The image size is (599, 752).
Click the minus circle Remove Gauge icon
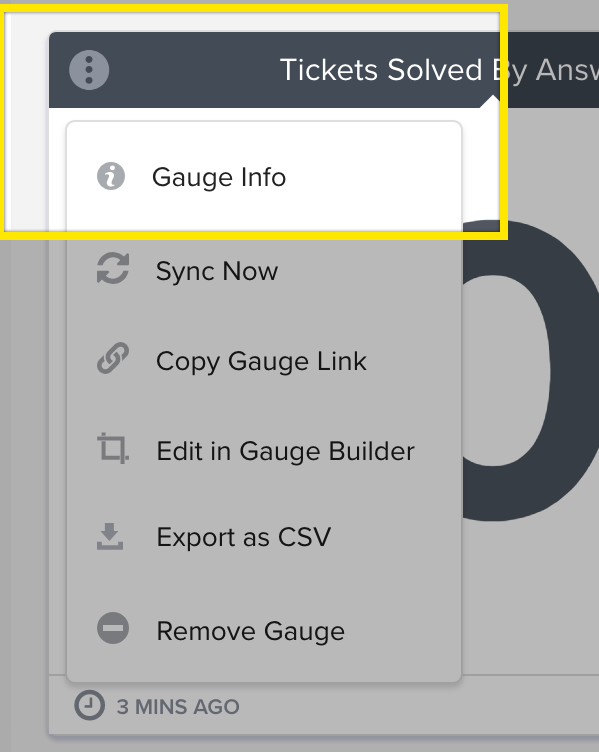(x=113, y=628)
